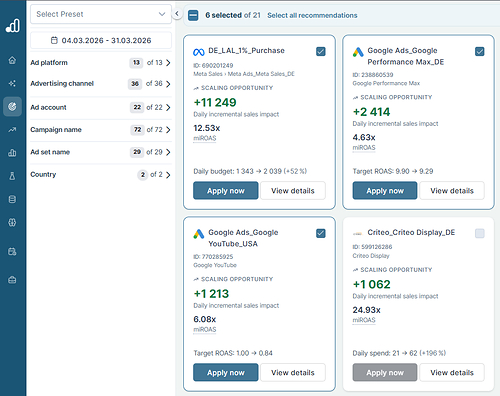This screenshot has width=500, height=396.
Task: View details of Google Performance Max_DE card
Action: point(452,191)
